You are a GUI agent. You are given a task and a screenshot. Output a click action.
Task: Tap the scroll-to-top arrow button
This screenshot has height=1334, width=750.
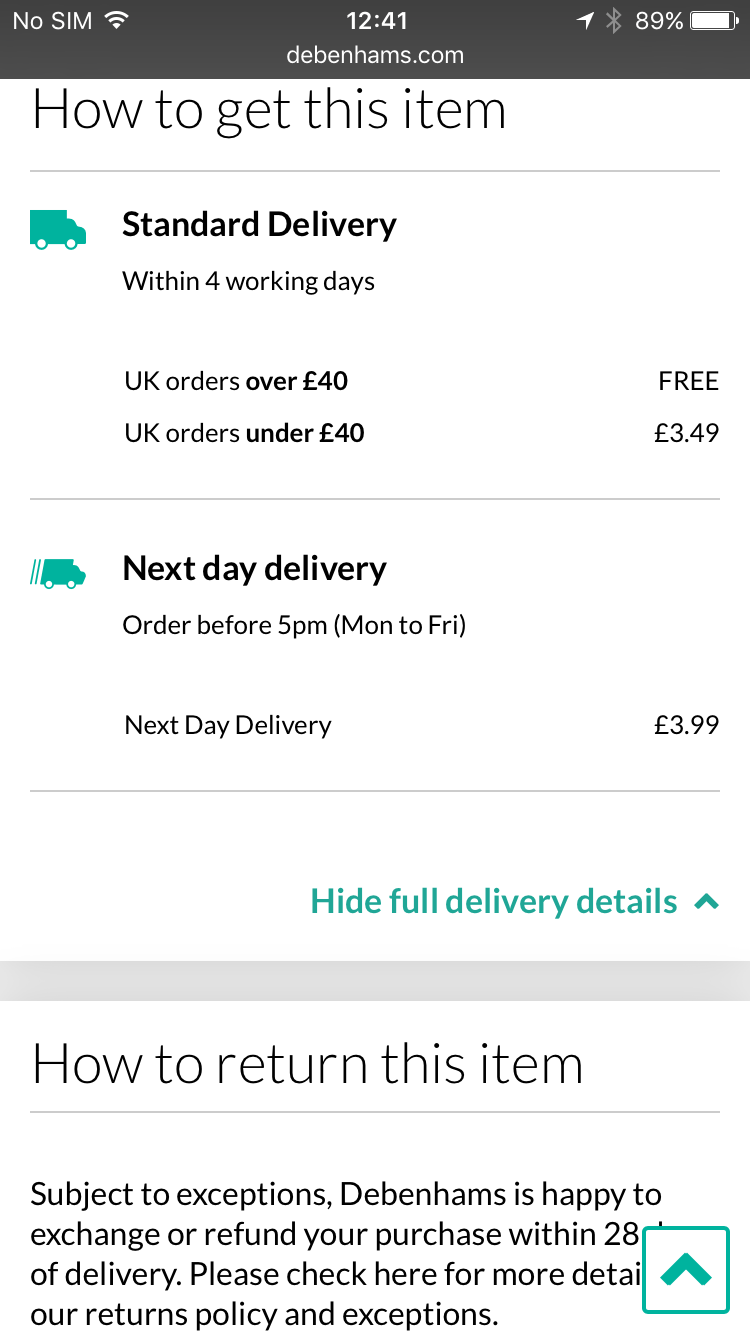pyautogui.click(x=686, y=1271)
